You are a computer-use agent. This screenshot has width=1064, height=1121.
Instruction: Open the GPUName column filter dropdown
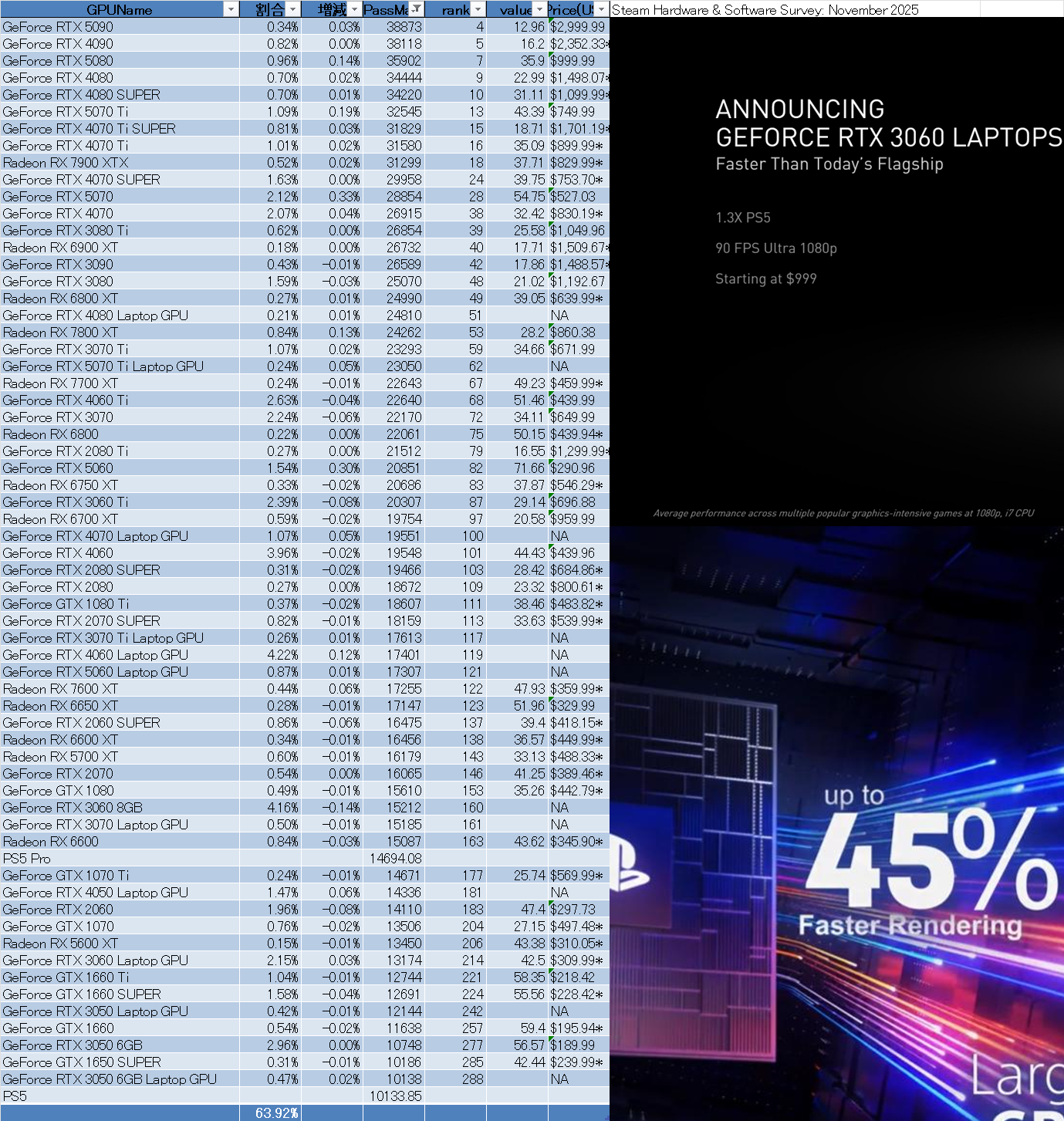231,9
